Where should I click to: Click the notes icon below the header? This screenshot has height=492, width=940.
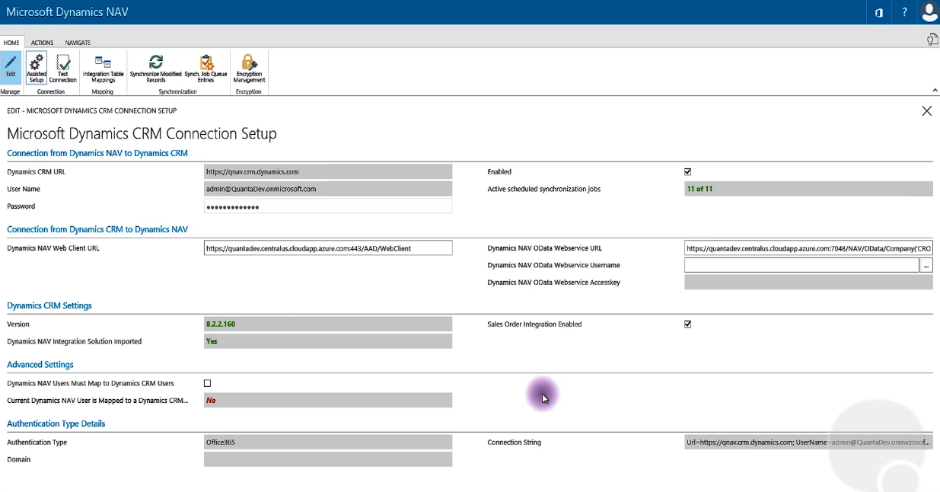pos(932,40)
